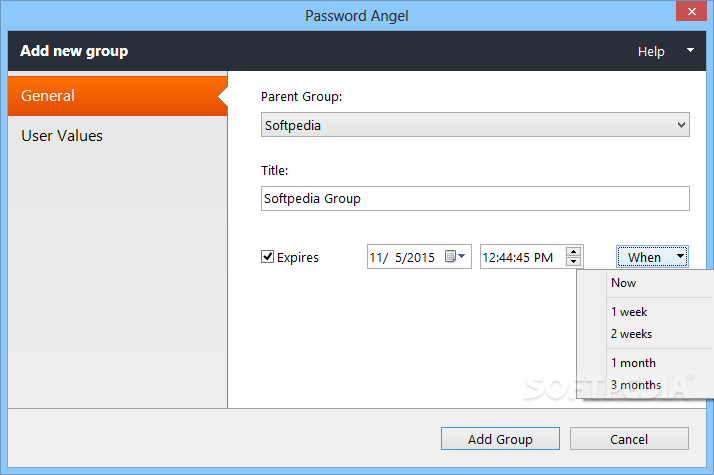Open the When dropdown button
The image size is (714, 475).
[652, 257]
